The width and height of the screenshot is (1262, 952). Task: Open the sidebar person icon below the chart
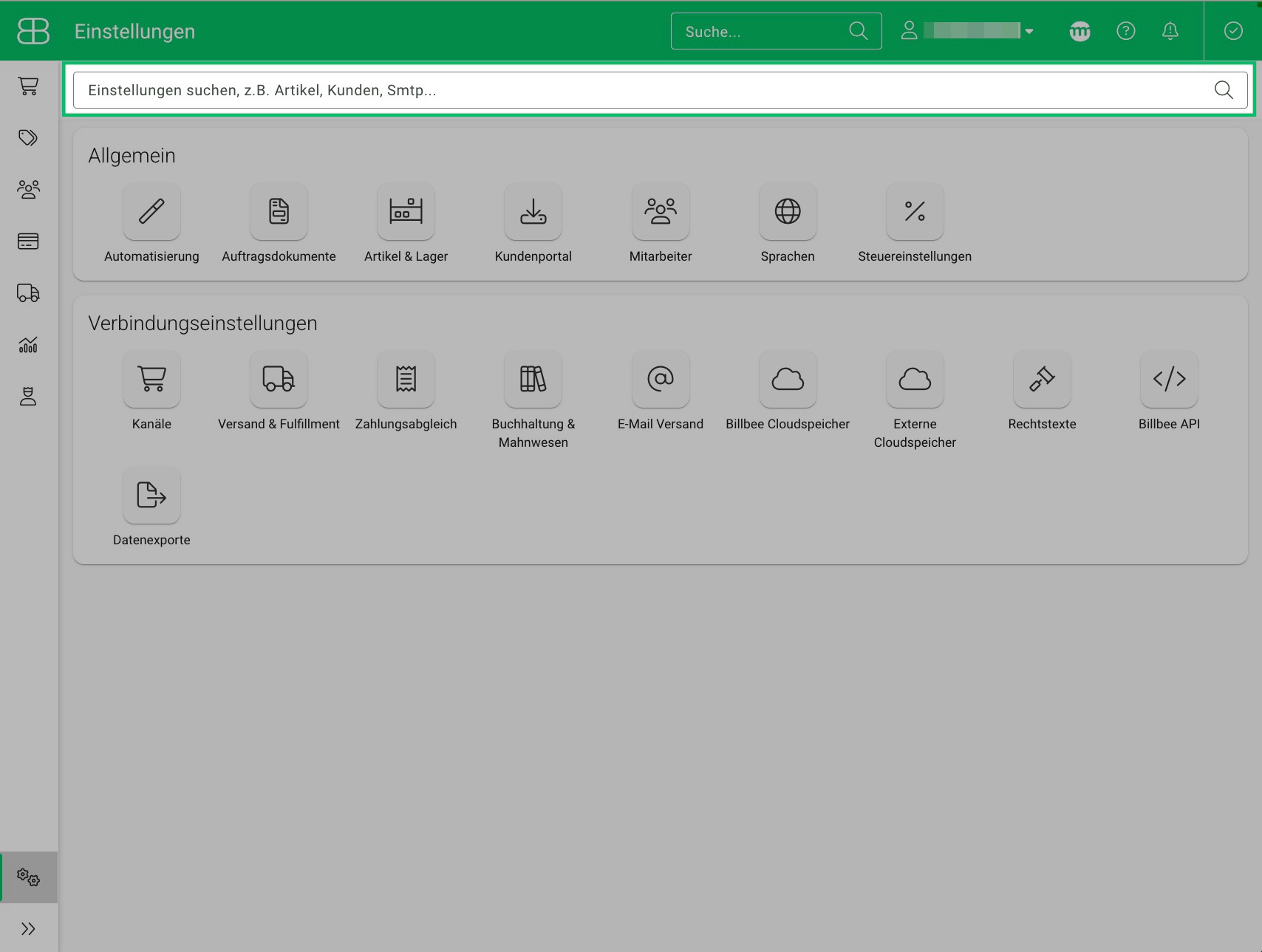click(28, 397)
